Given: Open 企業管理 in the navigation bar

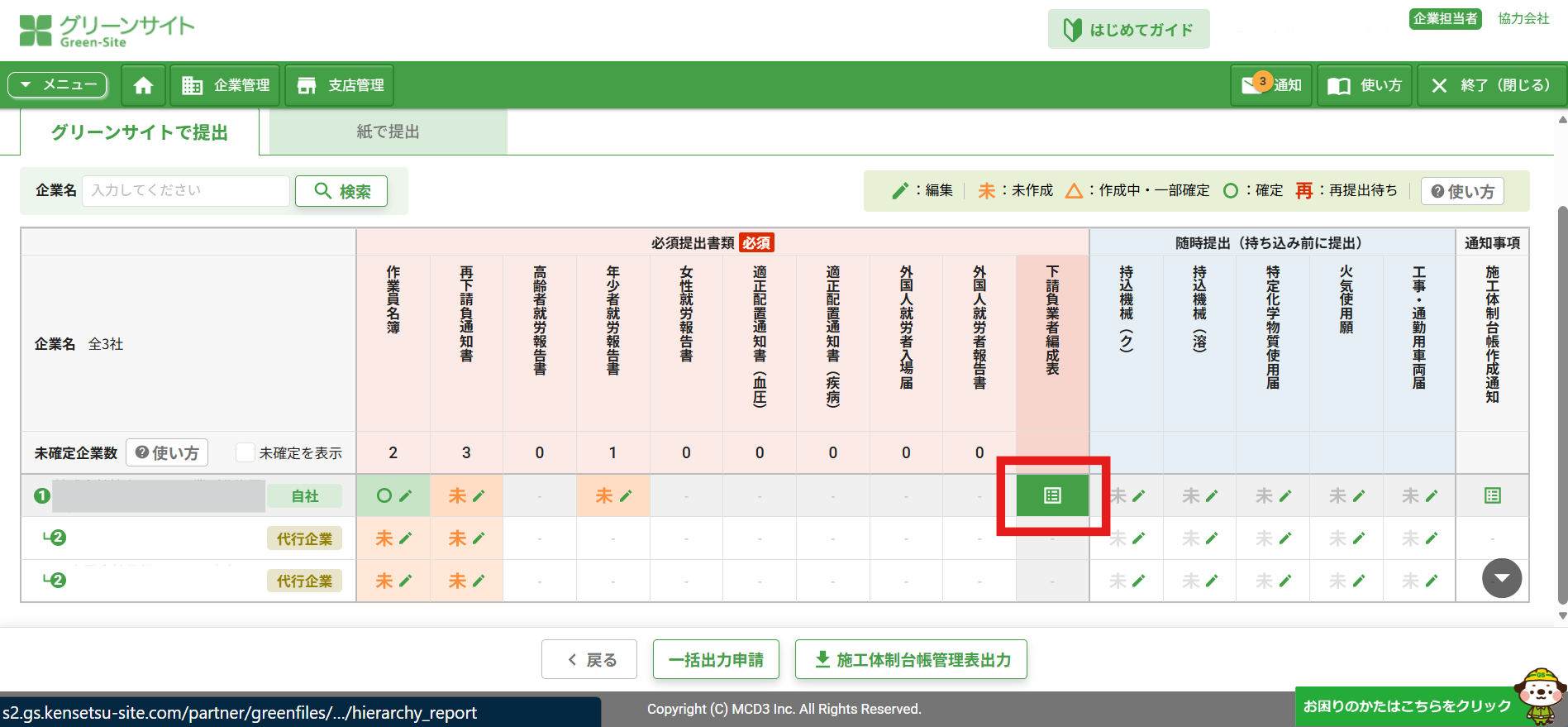Looking at the screenshot, I should click(226, 85).
